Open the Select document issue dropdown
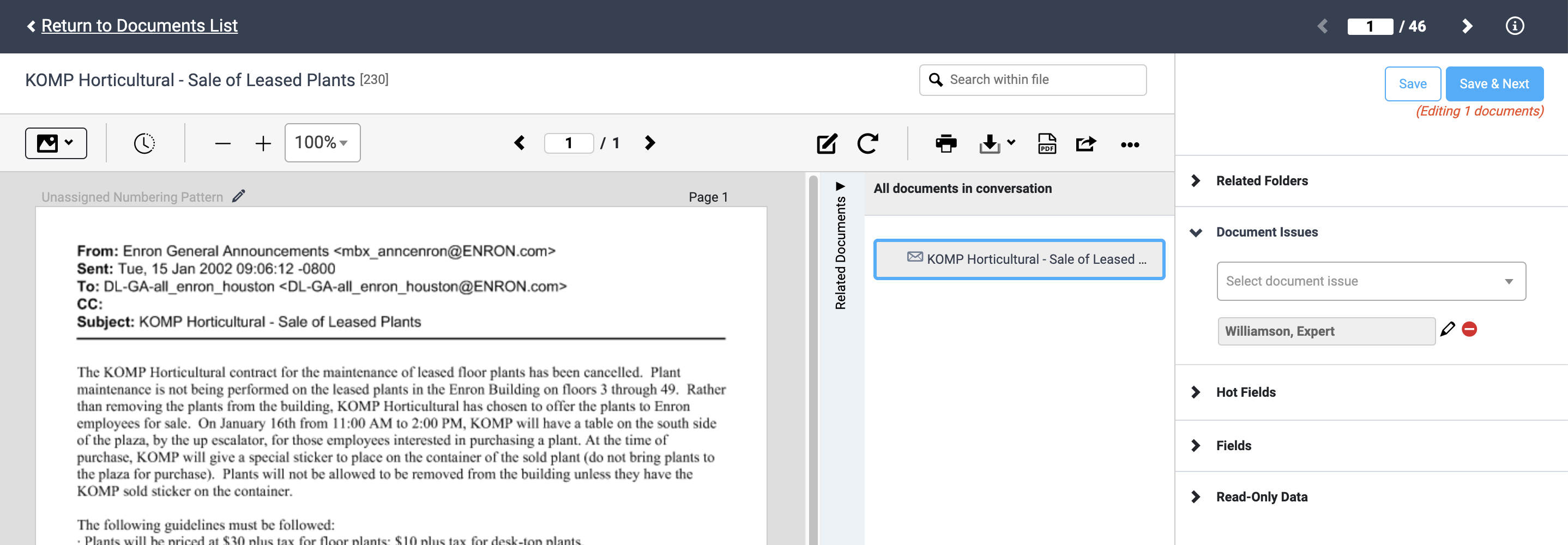The image size is (1568, 545). 1371,281
